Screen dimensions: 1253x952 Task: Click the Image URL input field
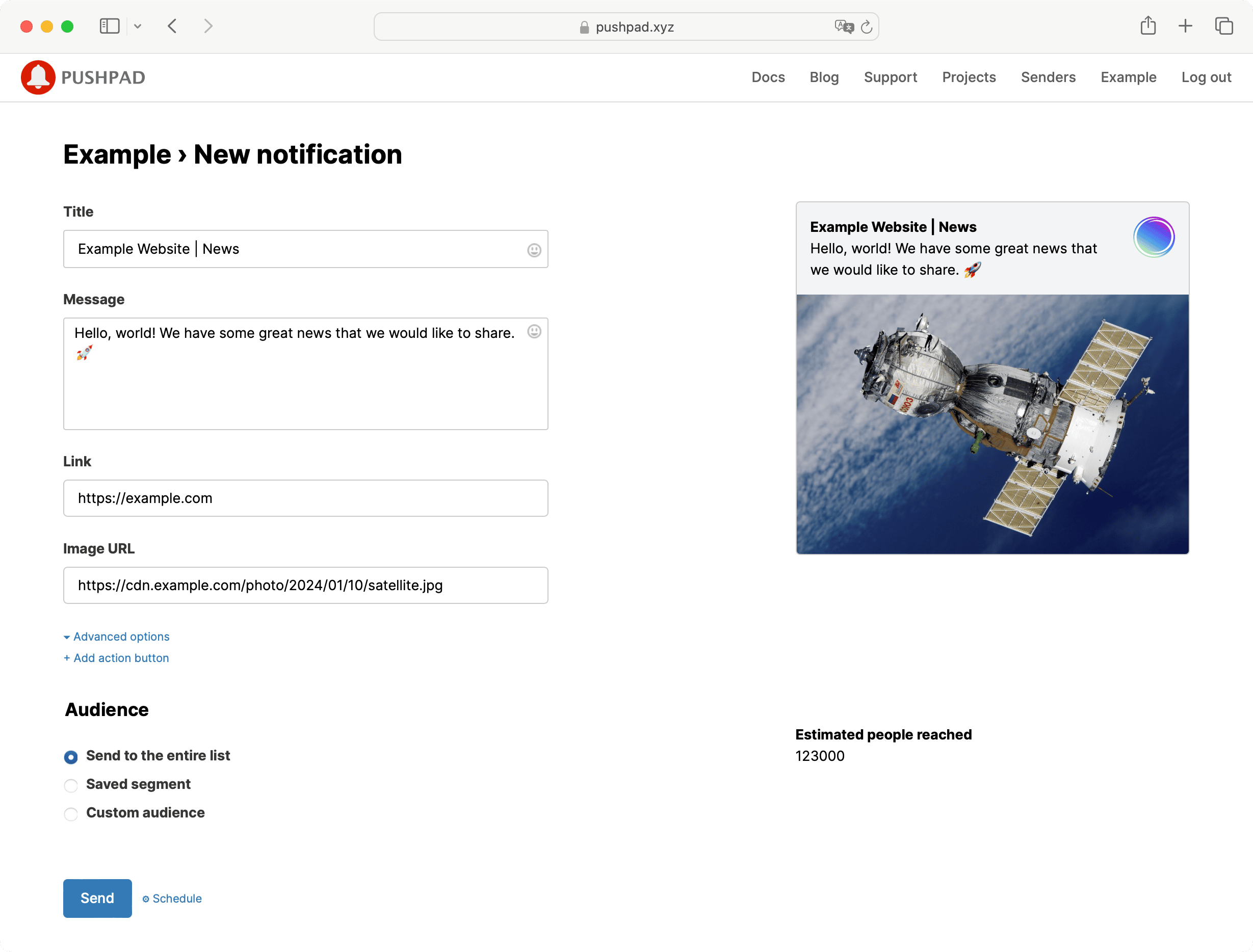coord(306,585)
